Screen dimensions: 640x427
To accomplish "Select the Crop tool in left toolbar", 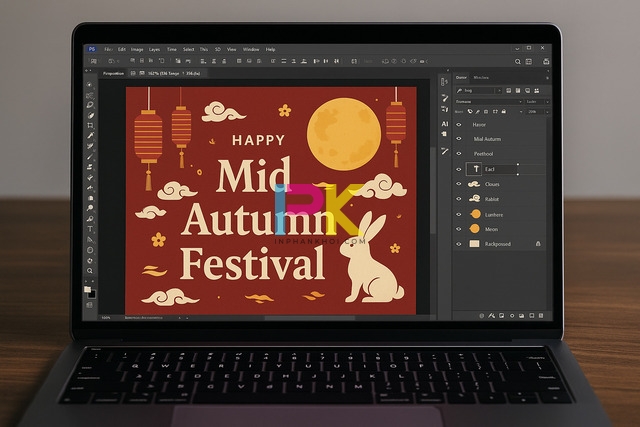I will 90,126.
